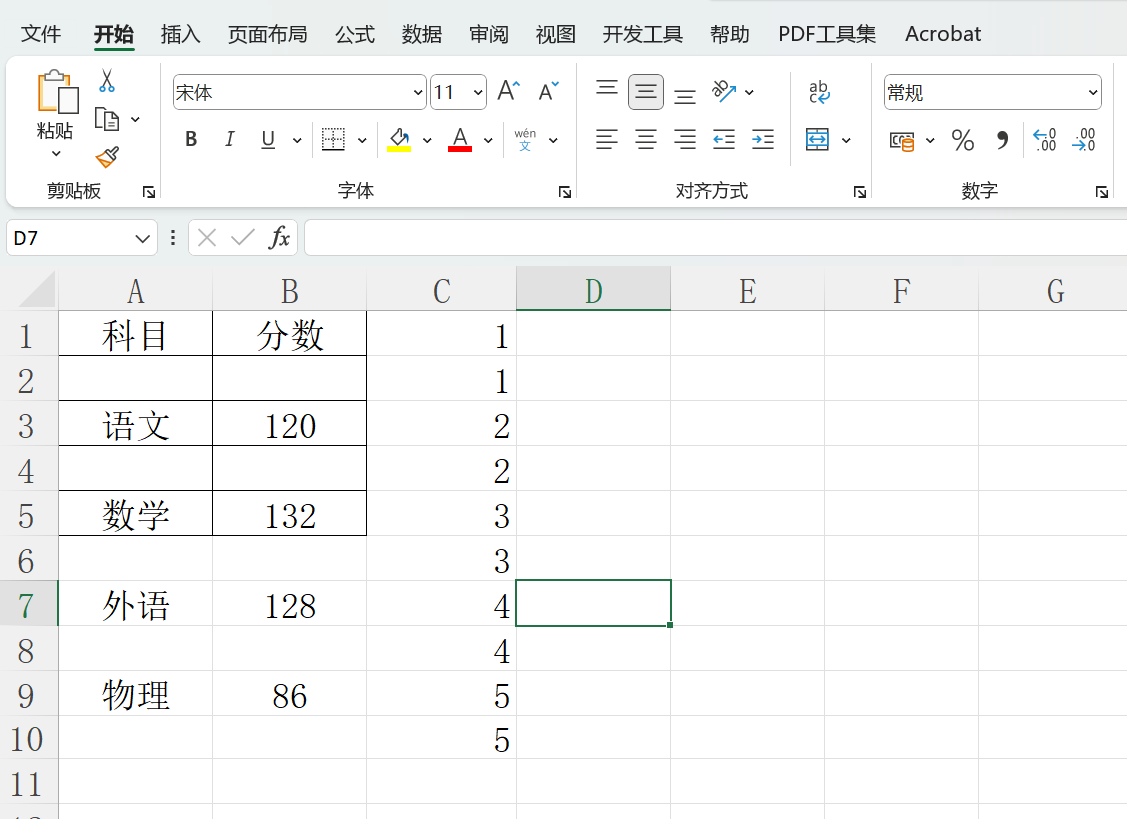Select the Format Painter brush
Image resolution: width=1127 pixels, height=819 pixels.
107,156
